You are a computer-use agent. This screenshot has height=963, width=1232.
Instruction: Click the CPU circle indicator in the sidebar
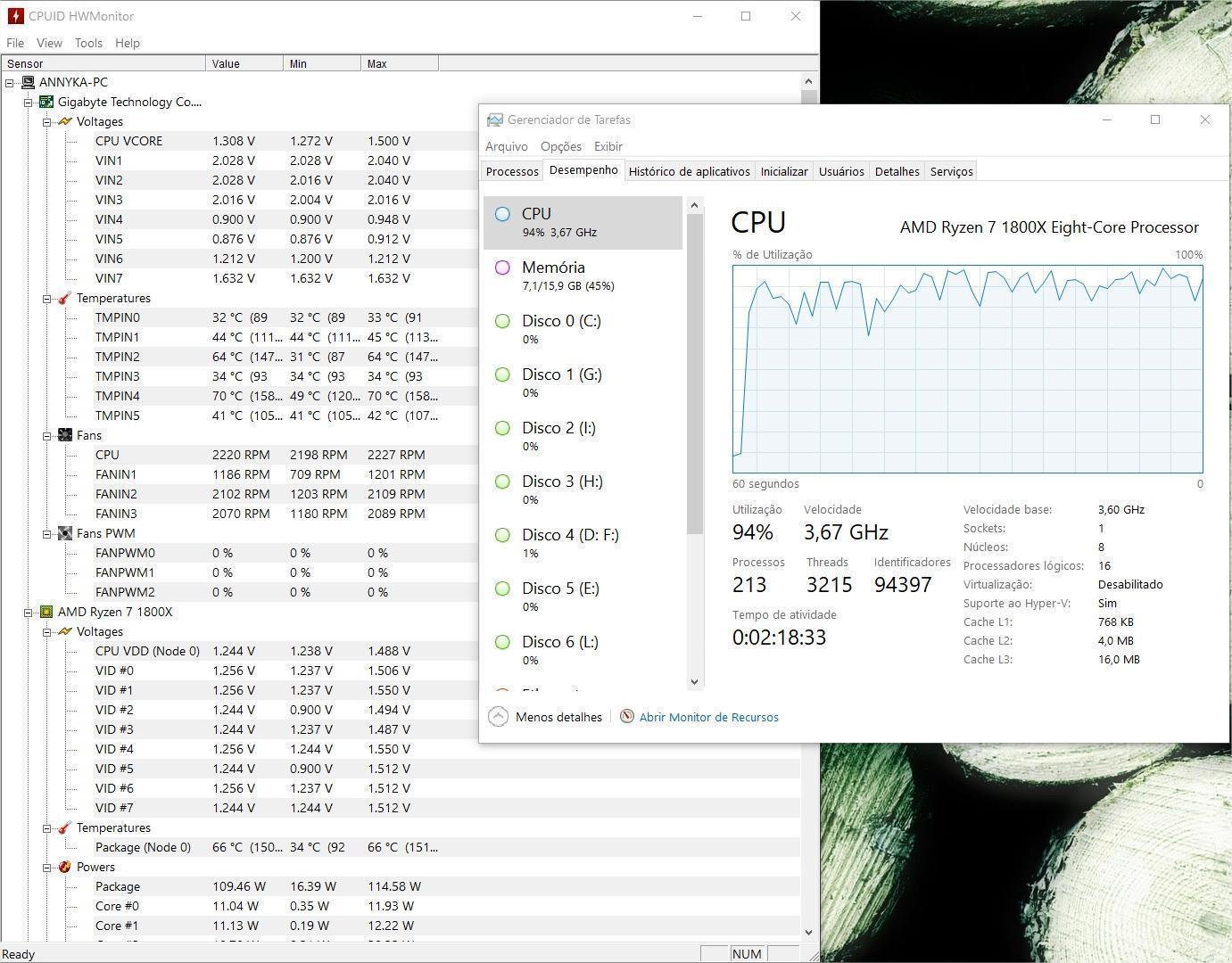502,214
